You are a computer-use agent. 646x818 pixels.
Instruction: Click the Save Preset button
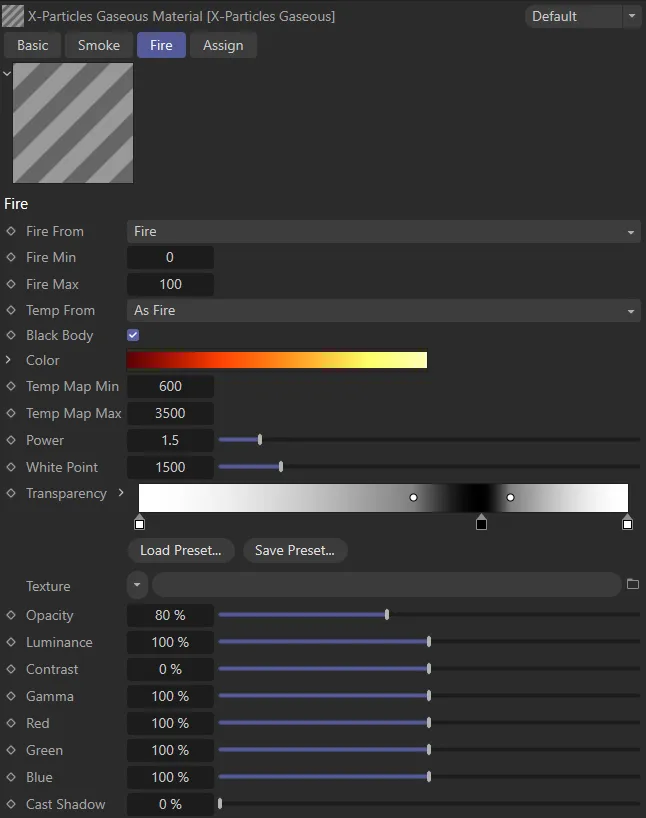point(295,550)
